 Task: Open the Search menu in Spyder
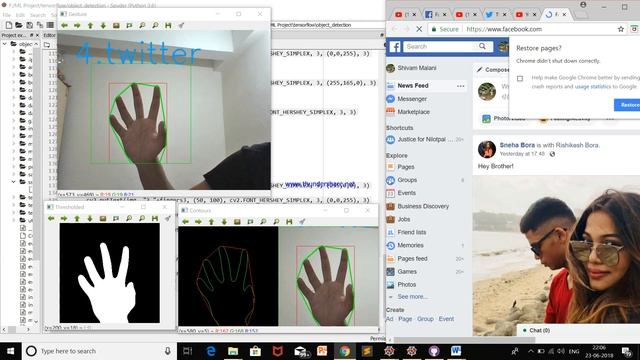38,15
